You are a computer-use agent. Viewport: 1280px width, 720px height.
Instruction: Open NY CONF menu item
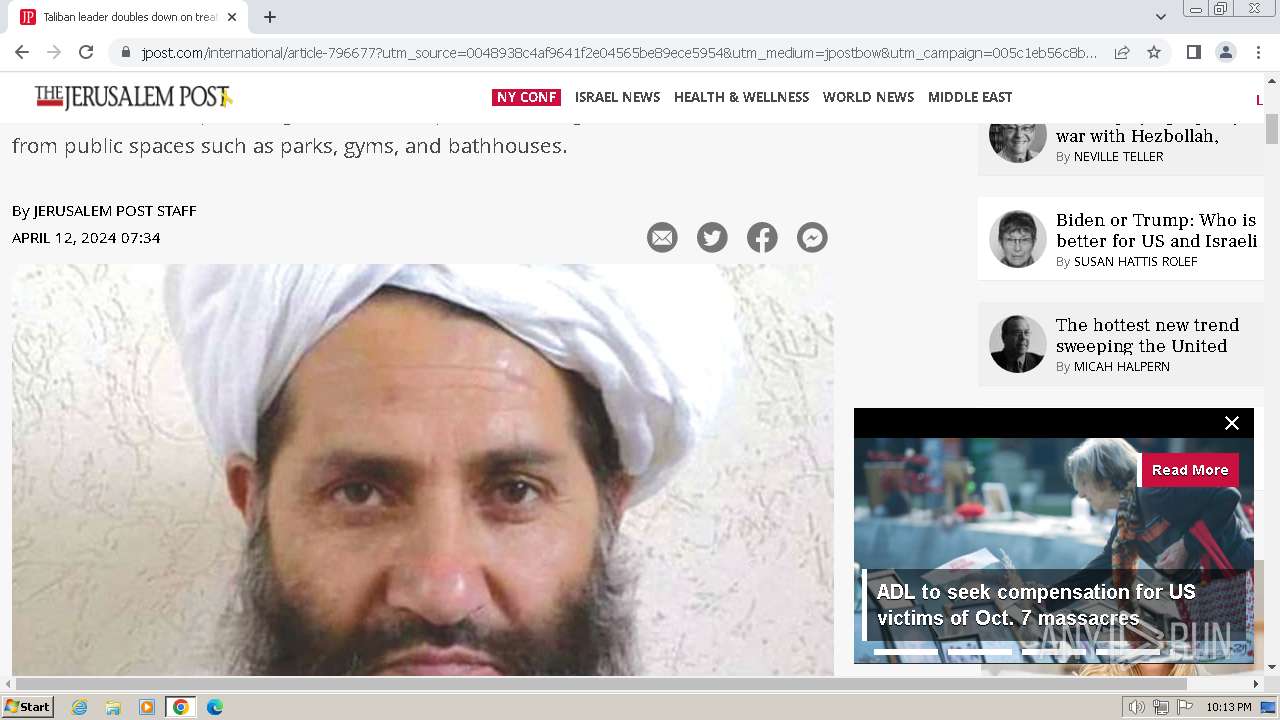526,97
